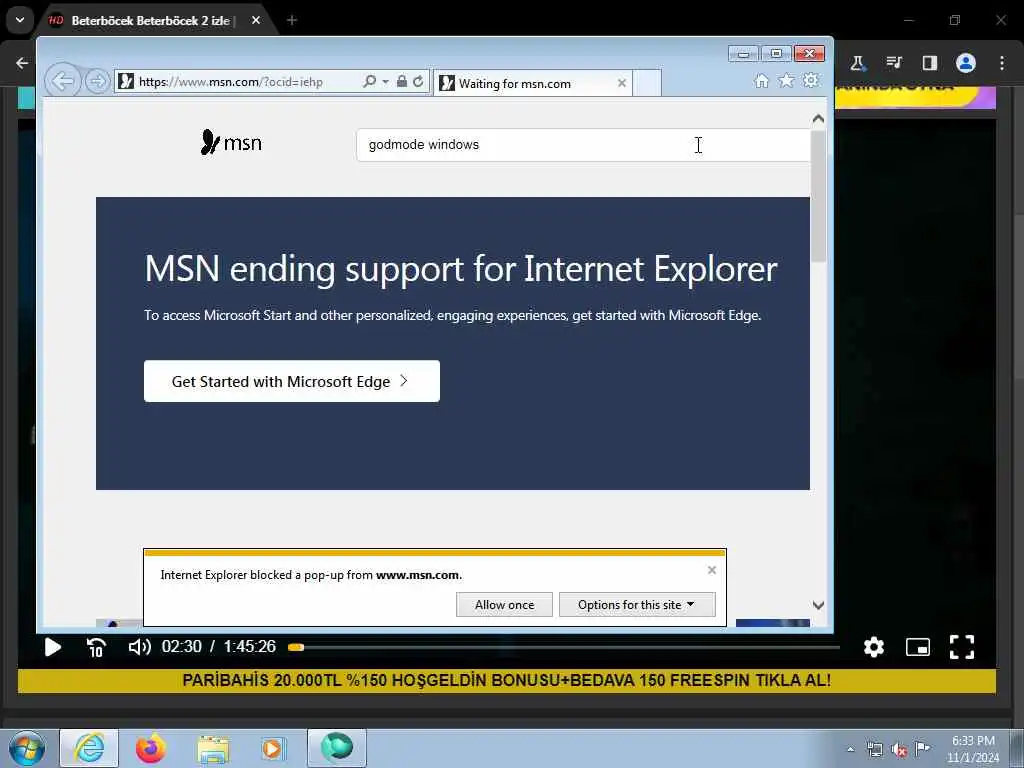The image size is (1024, 768).
Task: Click IE page scrollbar up arrow
Action: point(818,119)
